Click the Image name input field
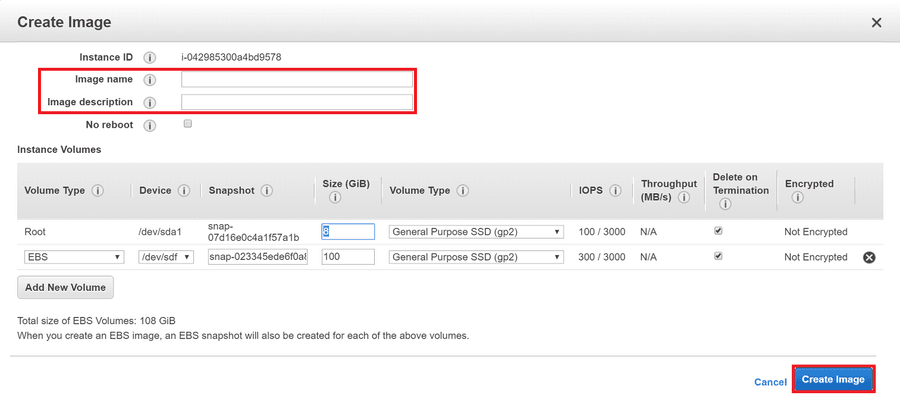The width and height of the screenshot is (900, 405). 297,79
